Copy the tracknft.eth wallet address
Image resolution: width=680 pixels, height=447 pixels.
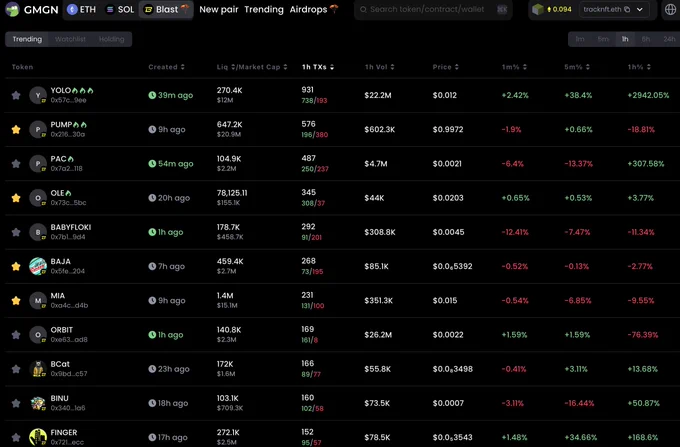point(627,9)
